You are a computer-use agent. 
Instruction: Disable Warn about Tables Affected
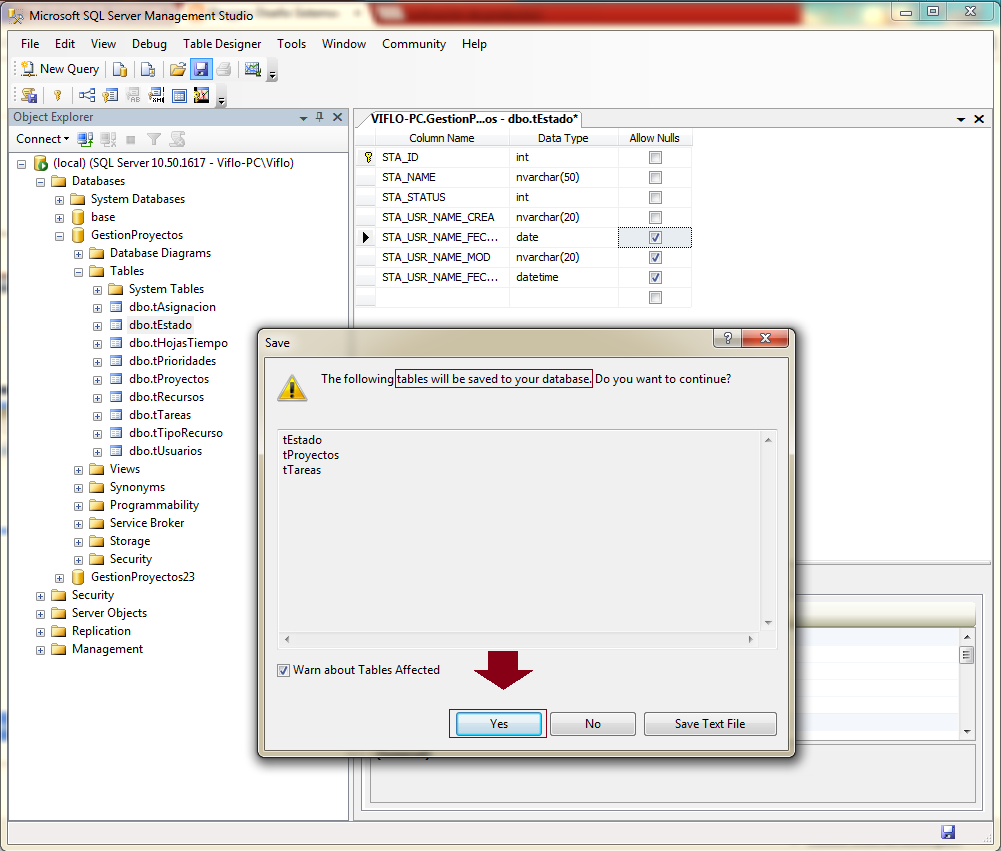[283, 670]
